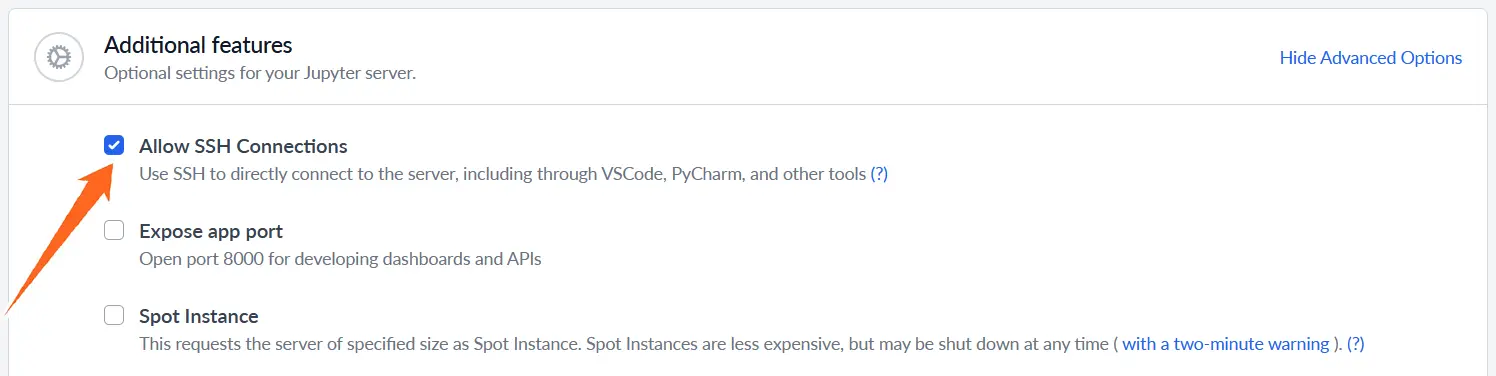Click the blue checkmark in SSH checkbox
The height and width of the screenshot is (376, 1496).
tap(114, 145)
